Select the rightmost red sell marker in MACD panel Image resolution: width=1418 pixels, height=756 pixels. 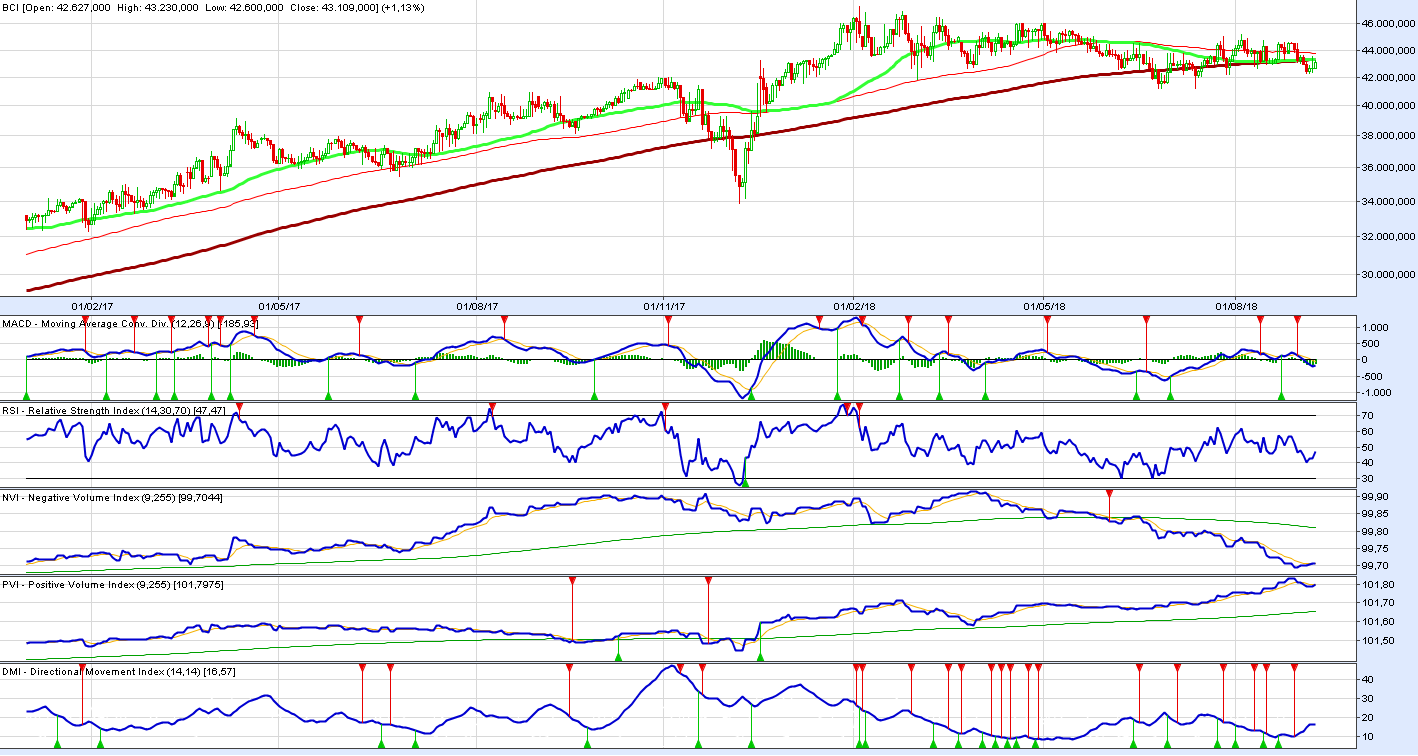click(1297, 319)
